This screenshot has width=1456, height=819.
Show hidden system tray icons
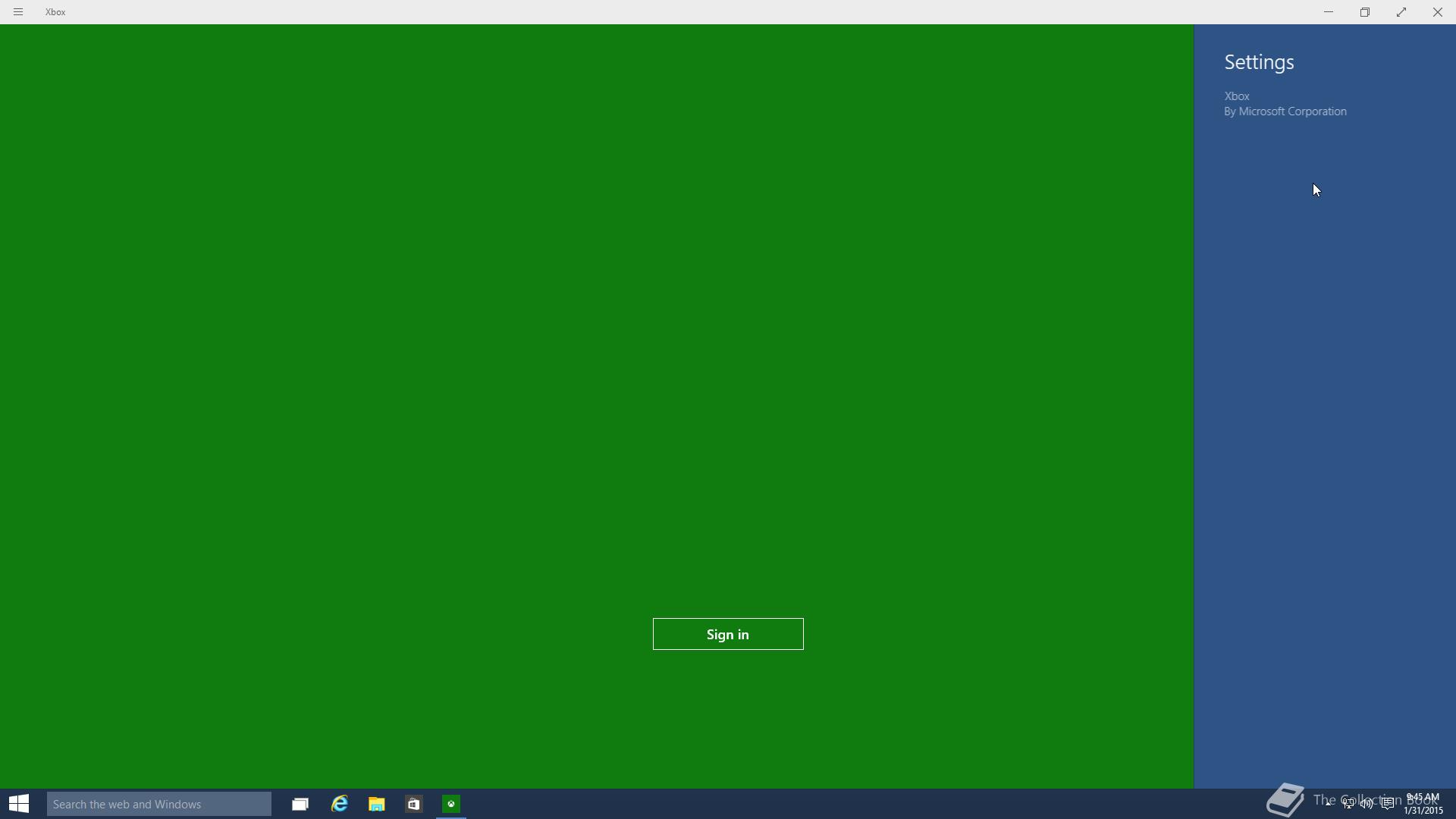[1329, 804]
